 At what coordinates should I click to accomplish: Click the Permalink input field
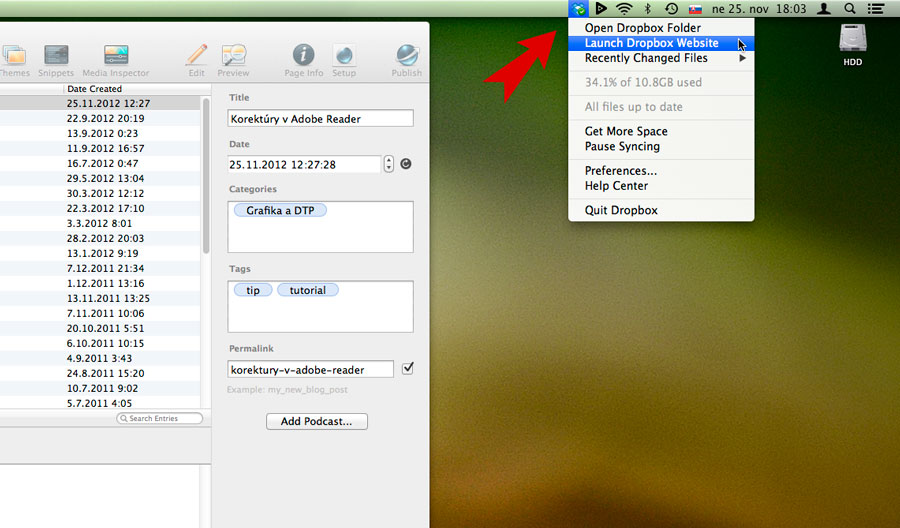coord(311,369)
